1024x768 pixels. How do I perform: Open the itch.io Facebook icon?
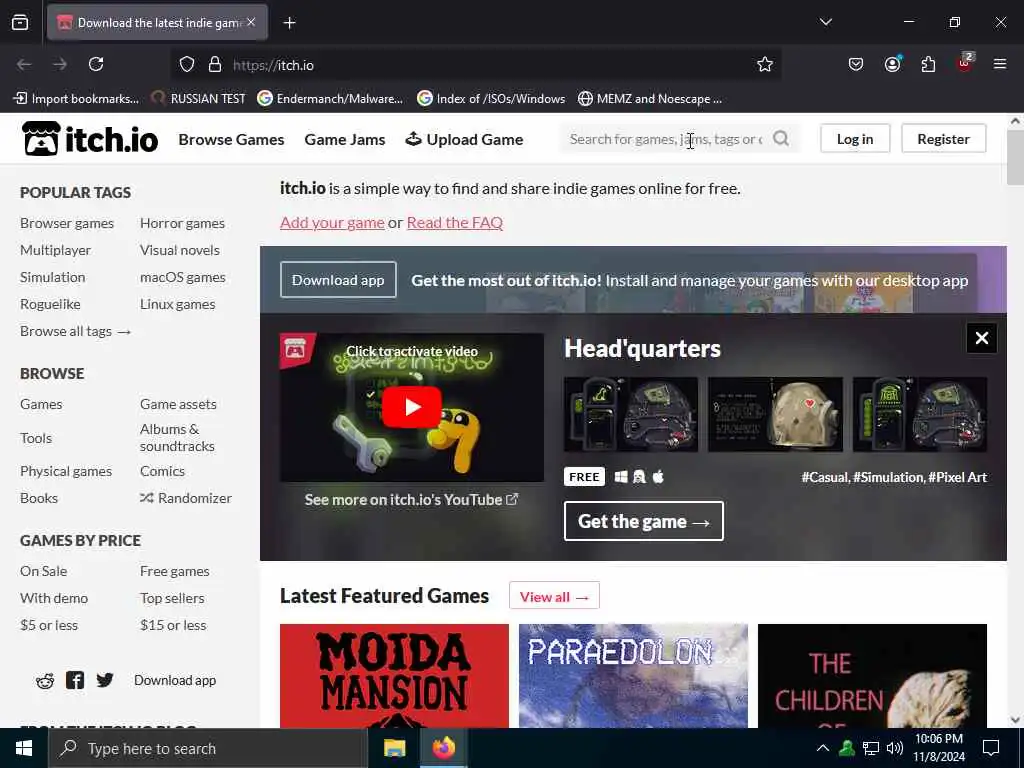pyautogui.click(x=74, y=680)
